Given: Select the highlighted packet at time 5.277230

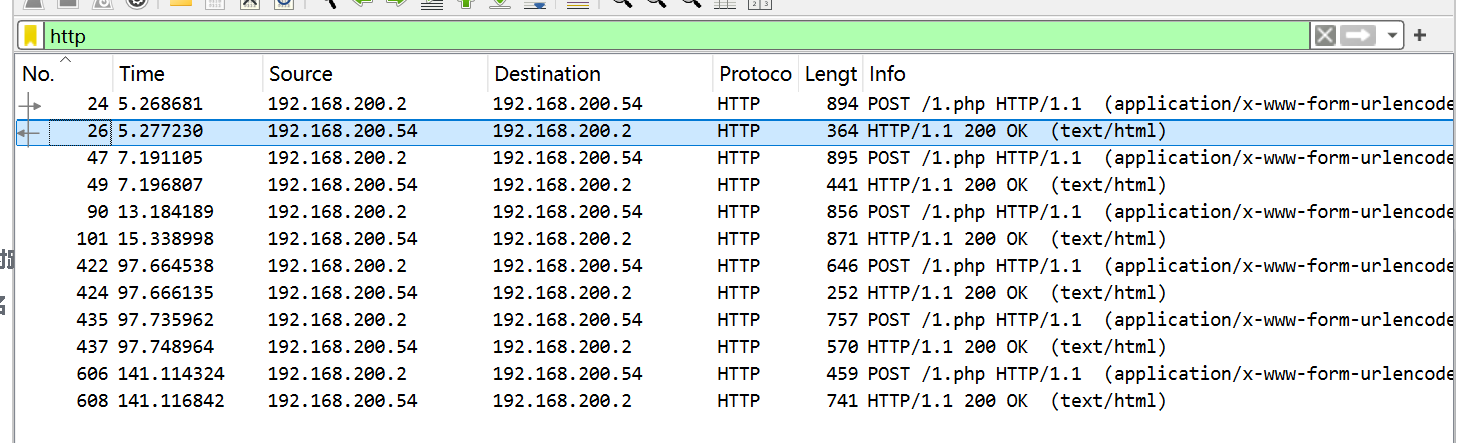Looking at the screenshot, I should (x=735, y=131).
